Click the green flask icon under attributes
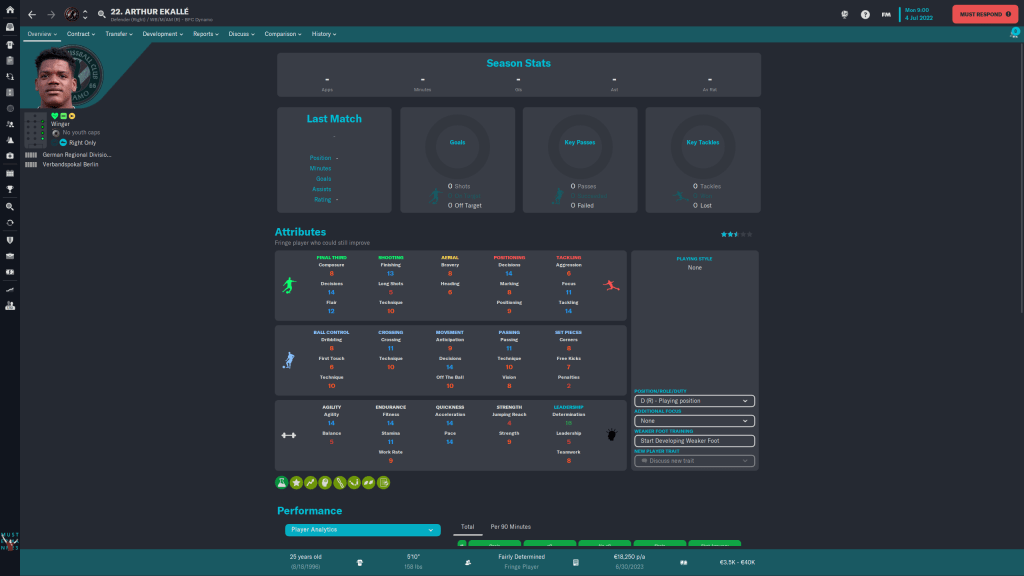The height and width of the screenshot is (576, 1024). (x=282, y=482)
